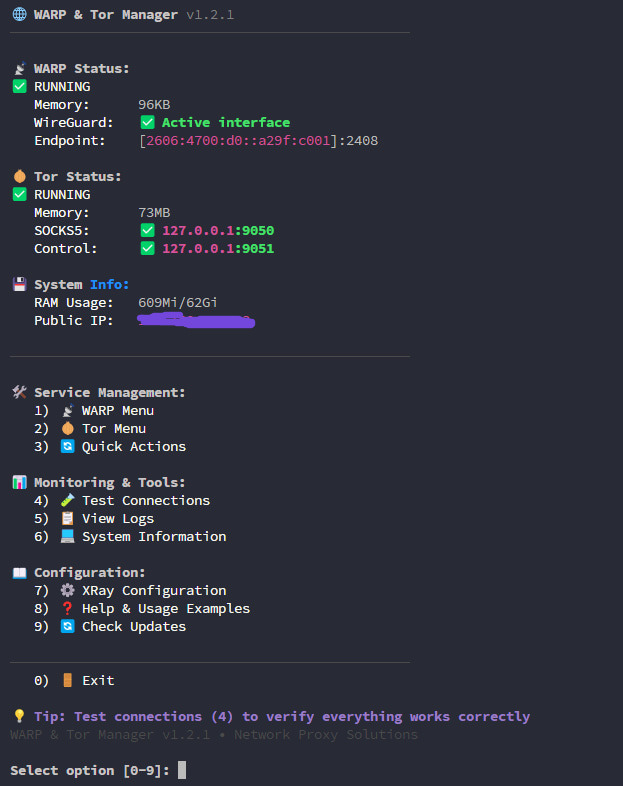Screen dimensions: 623x786
Task: Click the door icon beside Exit
Action: 67,681
